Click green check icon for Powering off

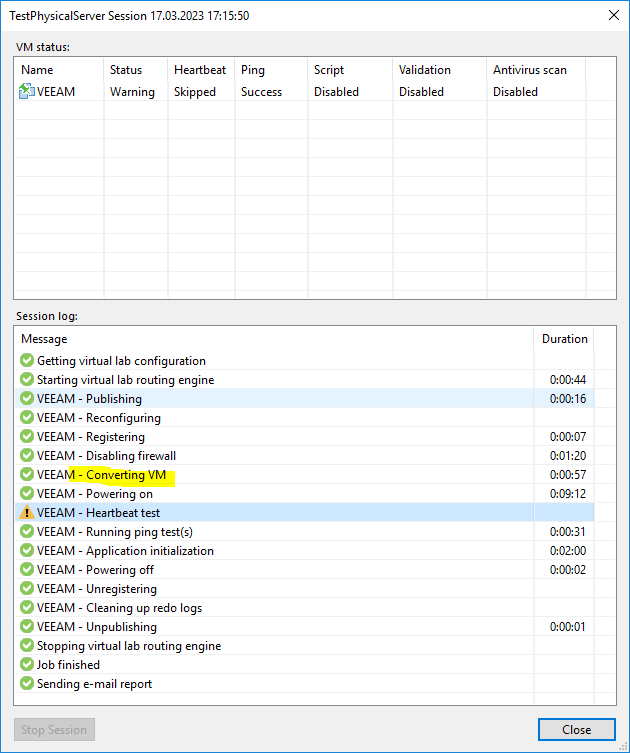[27, 570]
